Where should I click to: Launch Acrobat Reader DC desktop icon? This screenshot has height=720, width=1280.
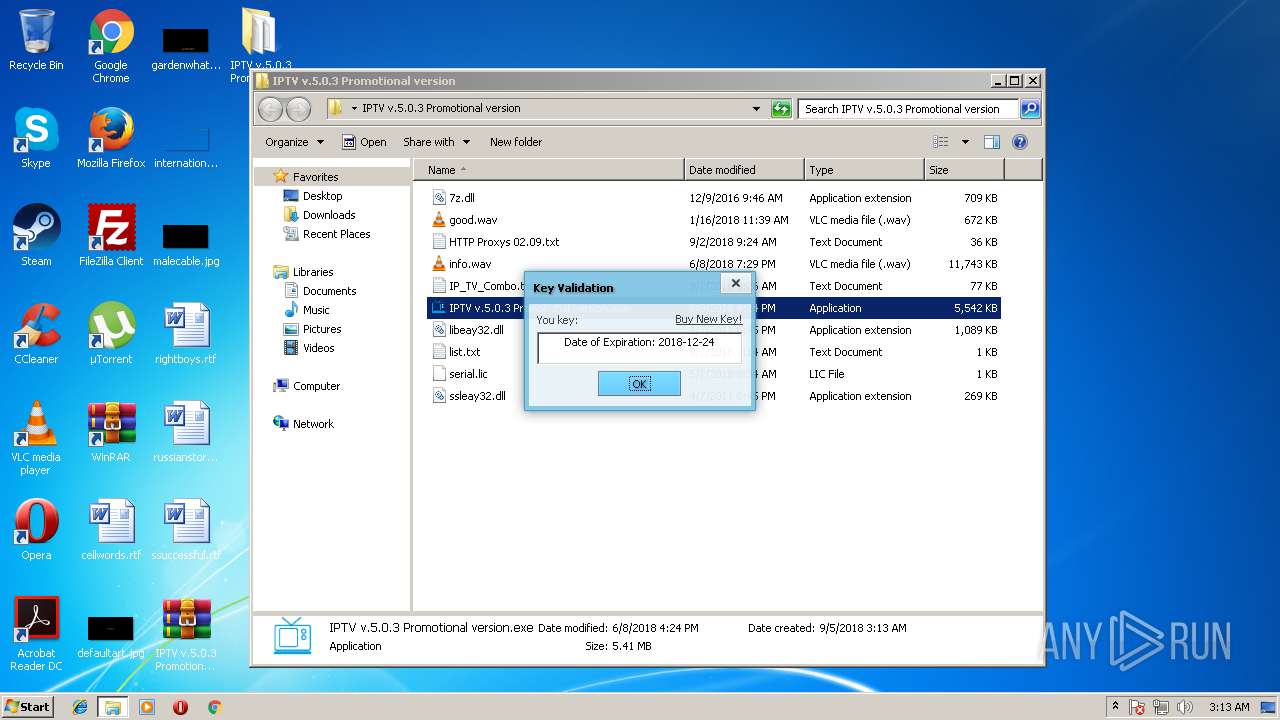[x=36, y=634]
